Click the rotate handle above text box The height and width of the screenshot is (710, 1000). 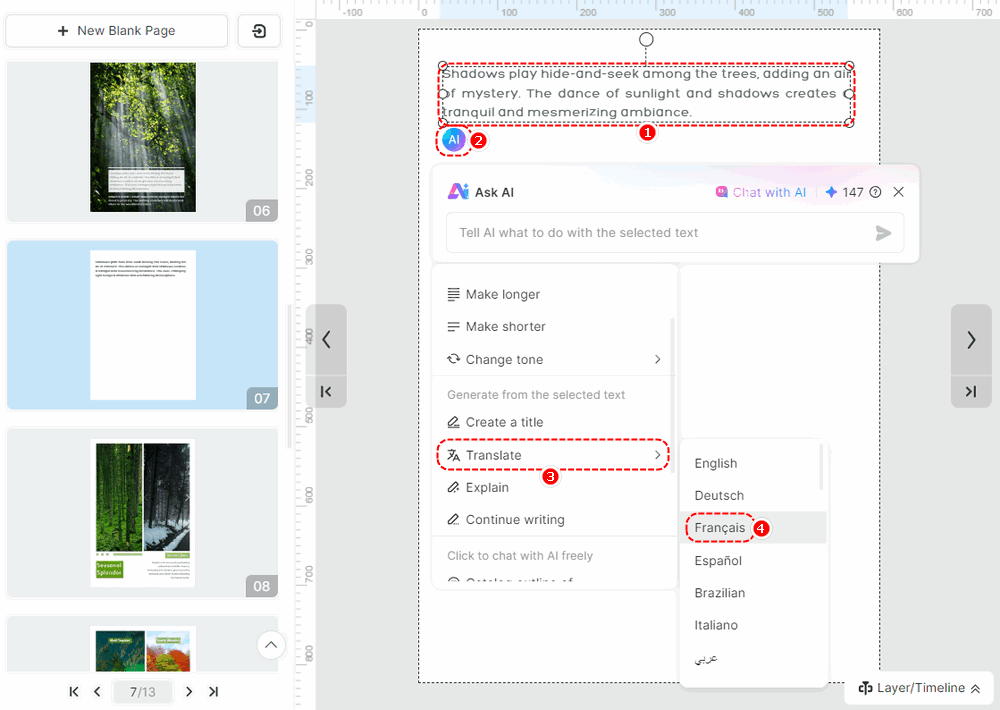646,40
